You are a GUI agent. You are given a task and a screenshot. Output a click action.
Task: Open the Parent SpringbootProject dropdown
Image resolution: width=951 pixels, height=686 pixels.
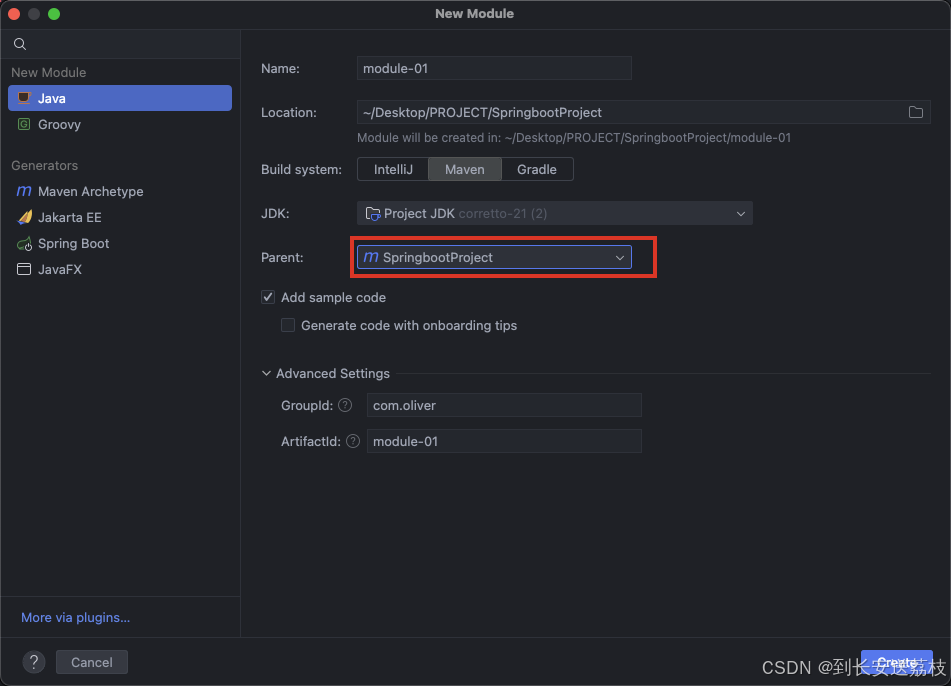(x=494, y=257)
